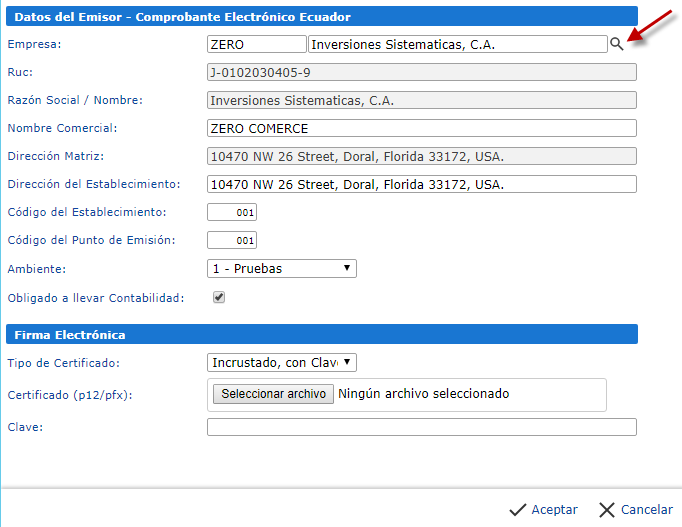
Task: Click the magnifier search icon beside Empresa
Action: [x=616, y=44]
